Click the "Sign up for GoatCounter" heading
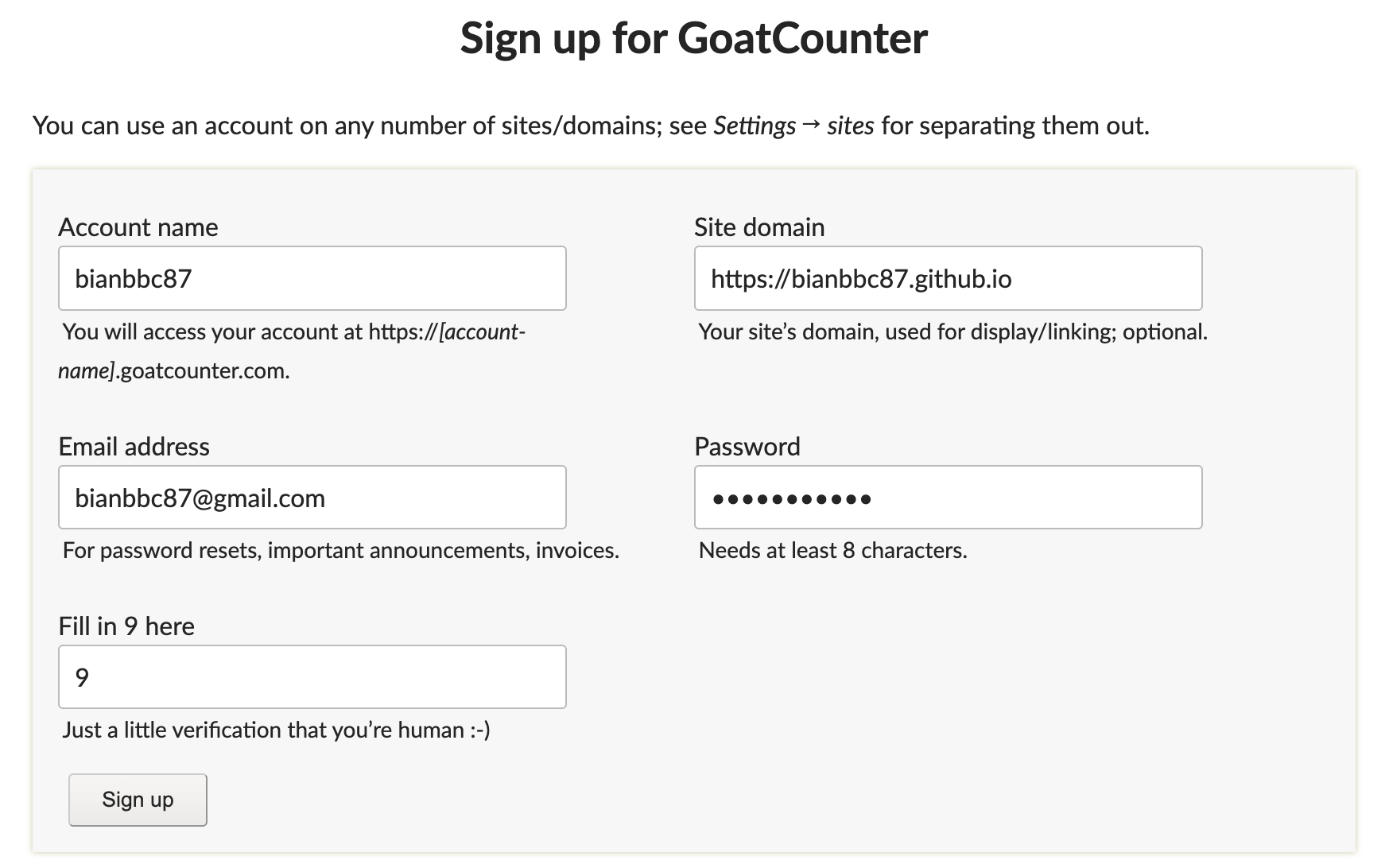 click(x=693, y=38)
